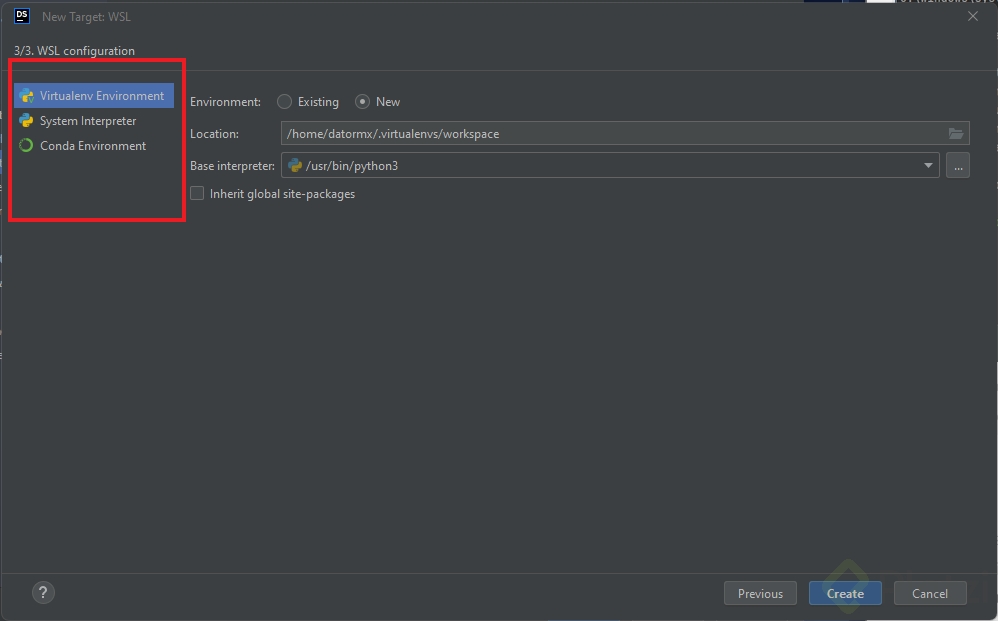Click the Virtualenv Environment python icon
Viewport: 998px width, 621px height.
(26, 95)
